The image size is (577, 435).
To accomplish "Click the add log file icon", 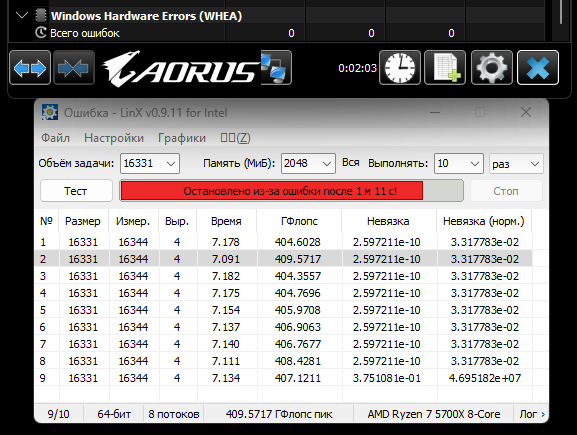I will click(x=445, y=68).
